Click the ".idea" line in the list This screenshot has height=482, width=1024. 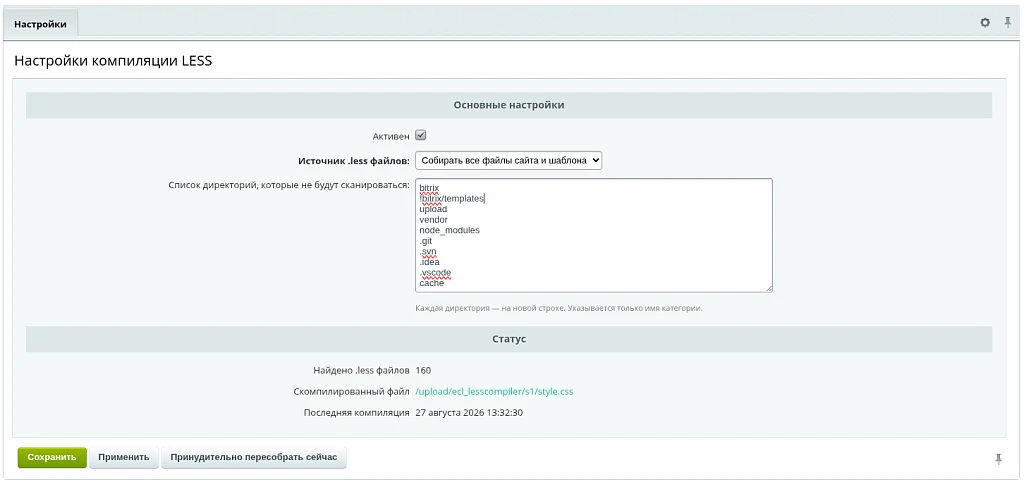(429, 262)
